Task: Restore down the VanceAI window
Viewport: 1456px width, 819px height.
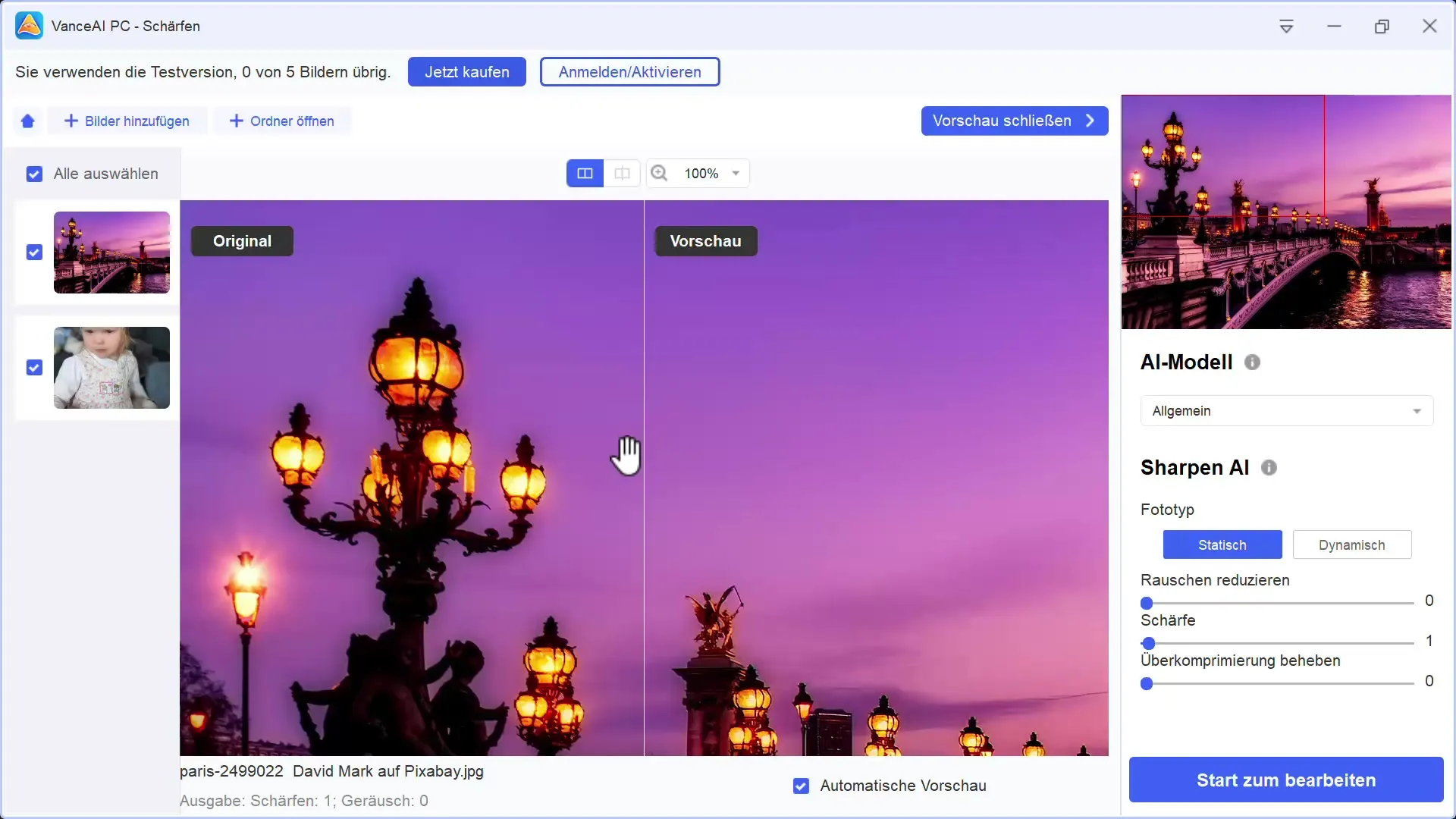Action: pos(1382,27)
